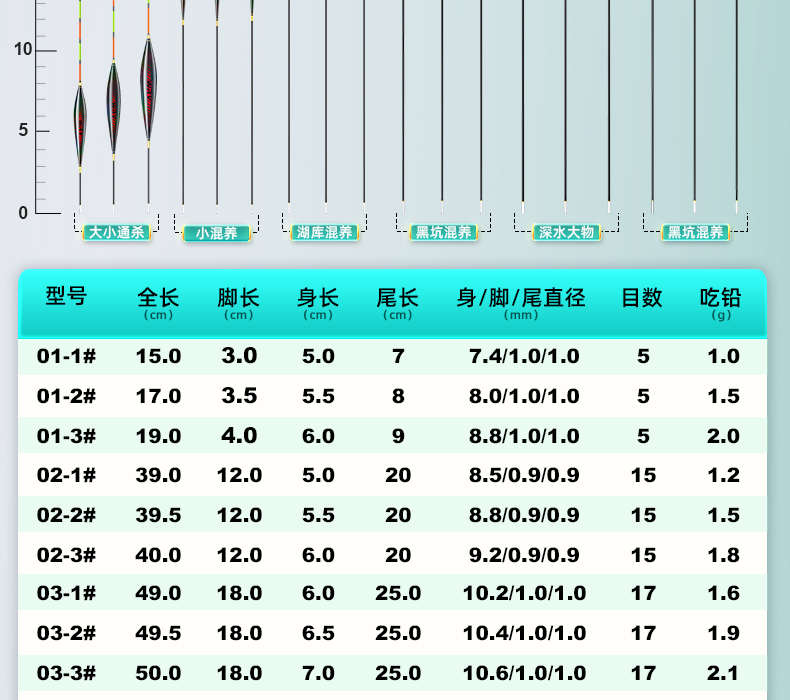Image resolution: width=790 pixels, height=700 pixels.
Task: Click model cell 01-1#
Action: point(66,356)
